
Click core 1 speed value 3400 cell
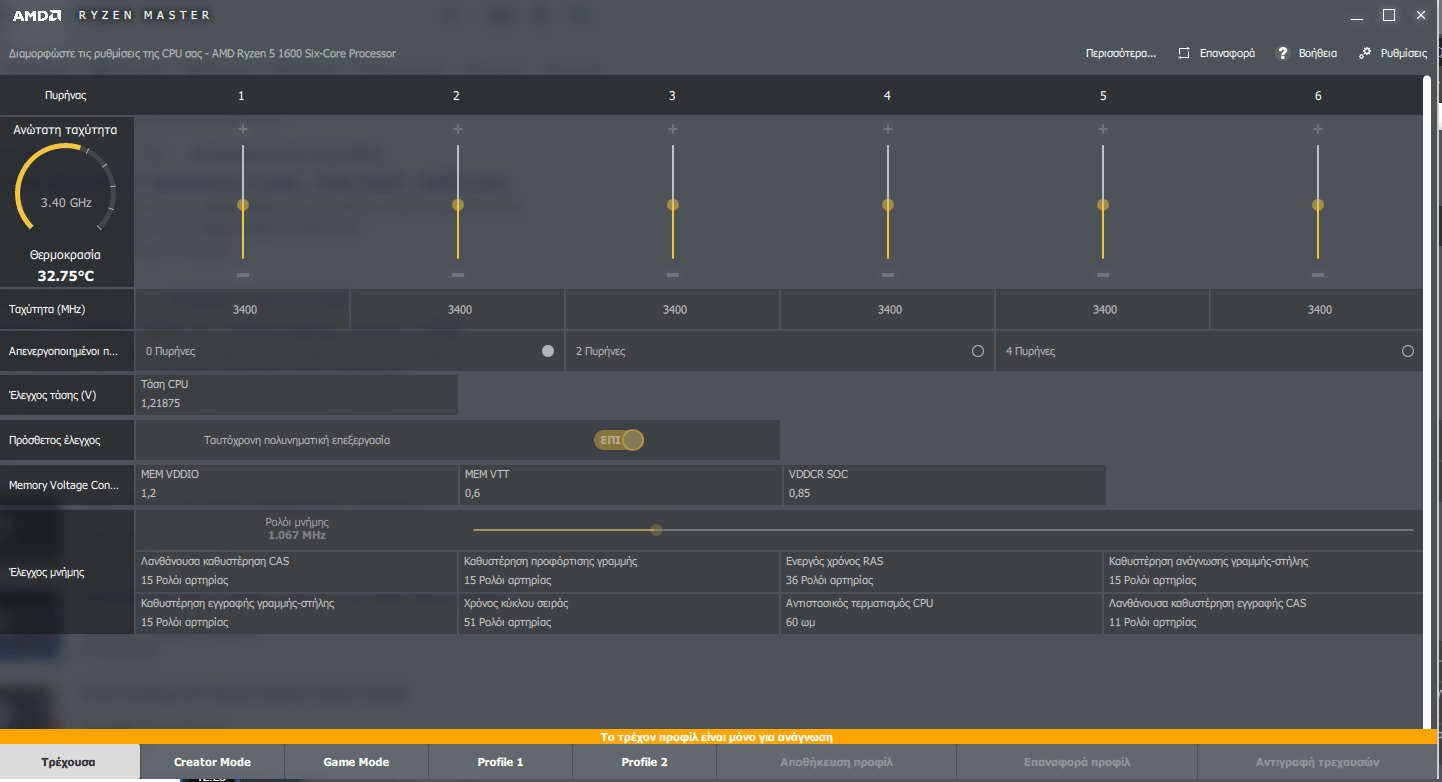coord(243,310)
